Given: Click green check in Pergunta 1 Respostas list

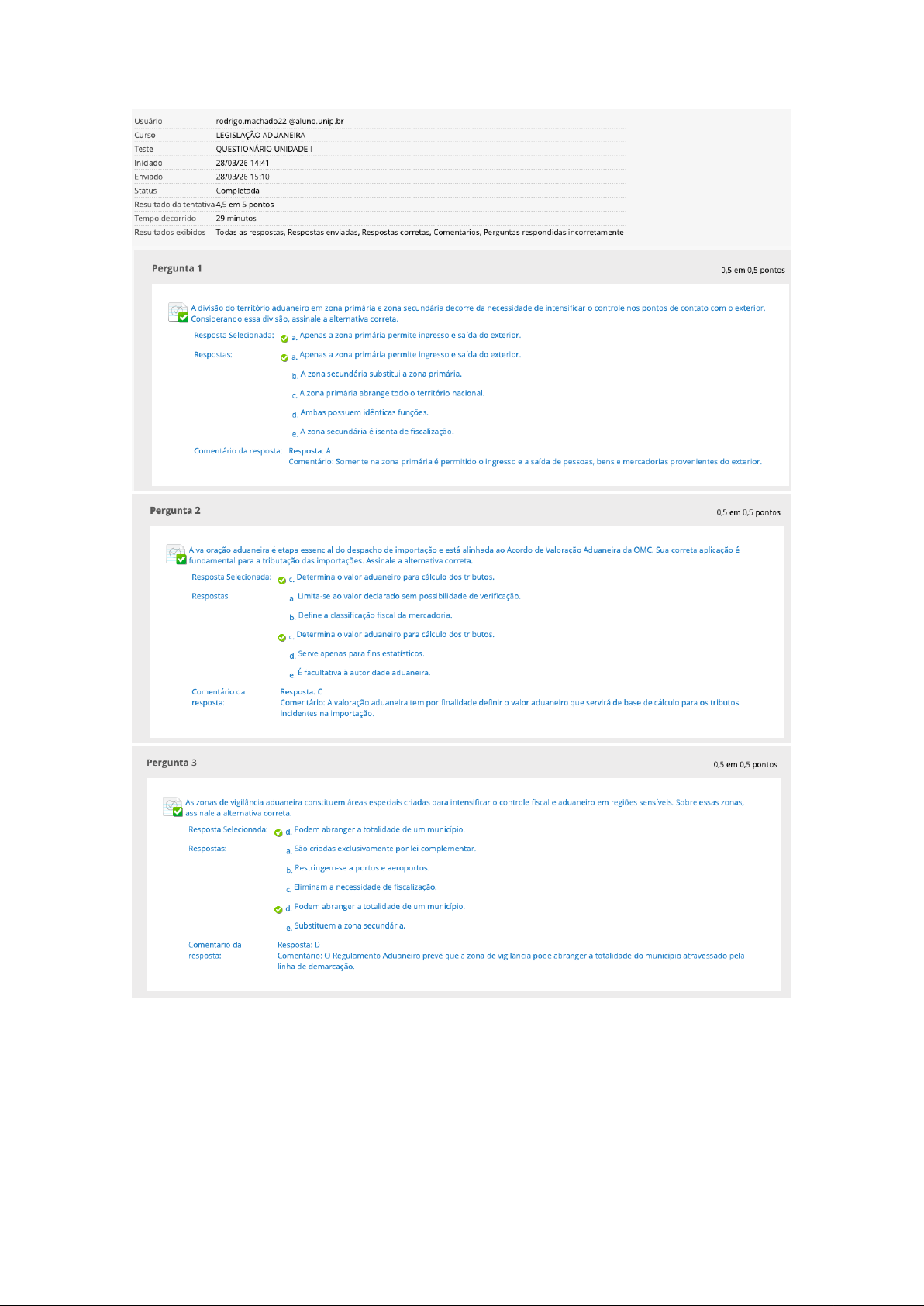Looking at the screenshot, I should coord(284,358).
